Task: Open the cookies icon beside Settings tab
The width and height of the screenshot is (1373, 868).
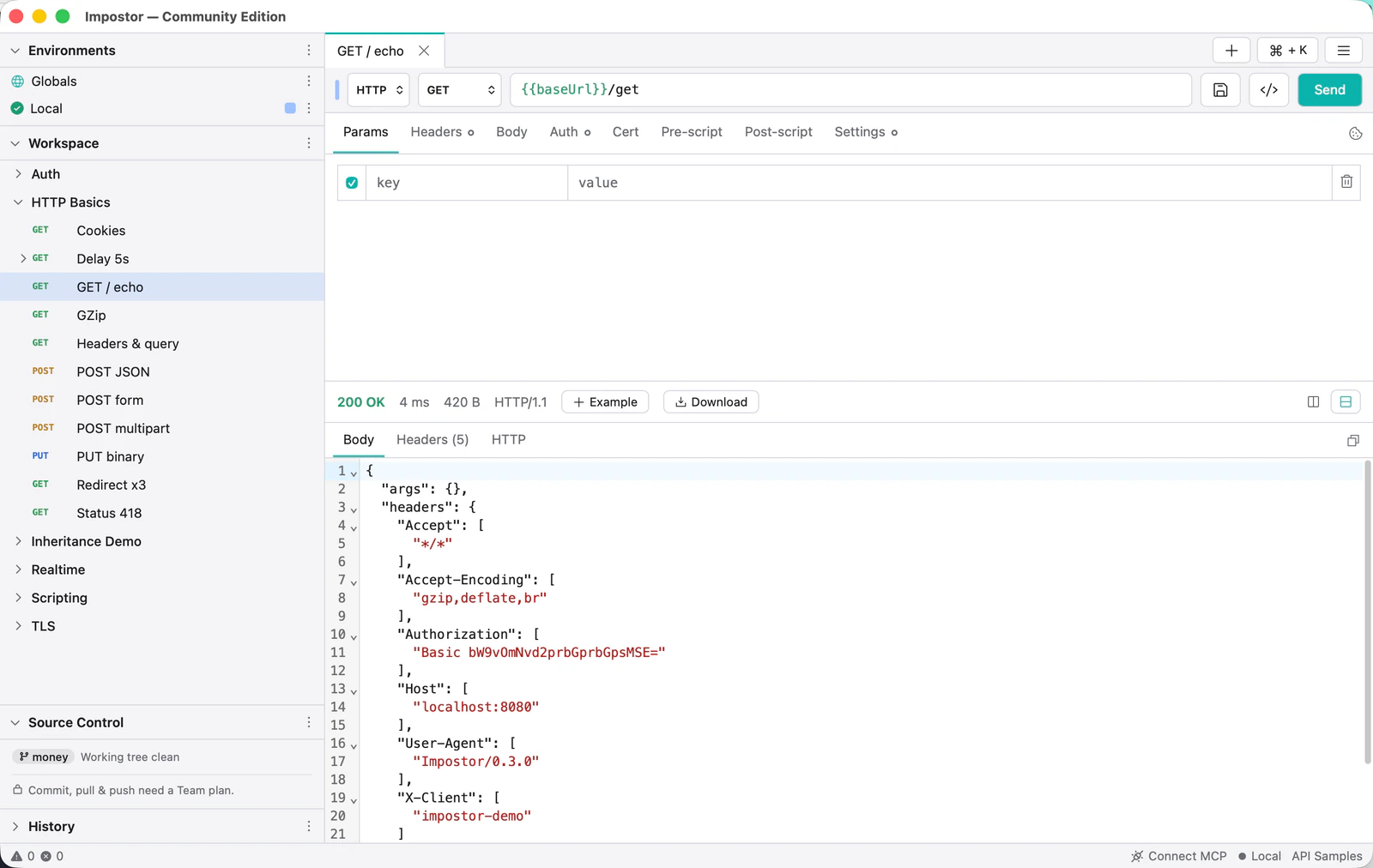Action: (x=1356, y=133)
